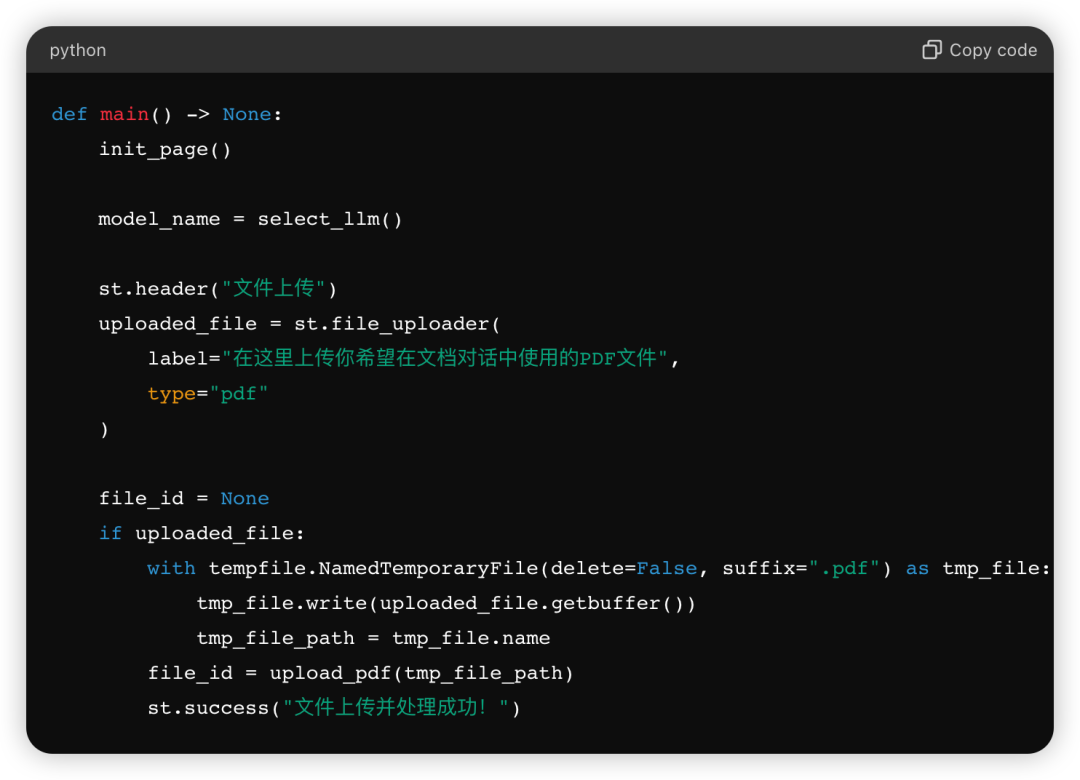Image resolution: width=1080 pixels, height=780 pixels.
Task: Click the orange "type" keyword argument
Action: pos(171,394)
